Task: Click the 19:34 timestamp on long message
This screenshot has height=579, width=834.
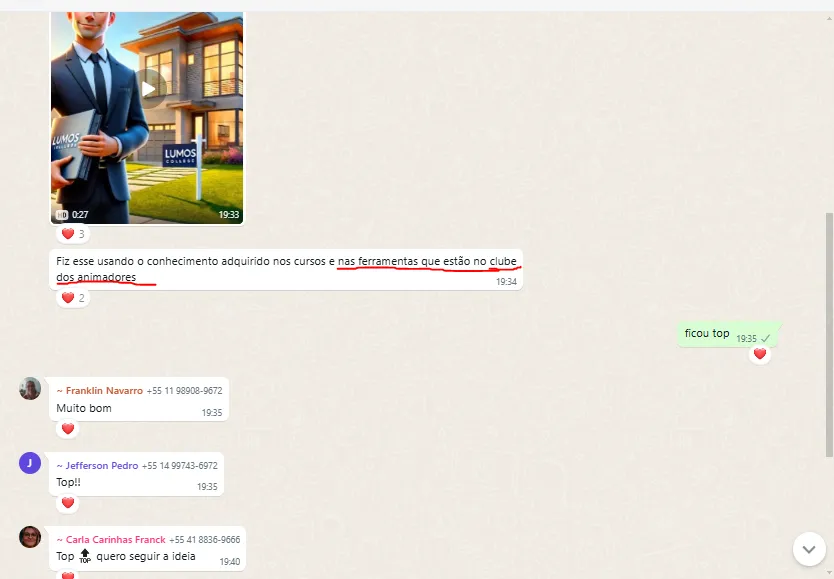Action: tap(506, 282)
